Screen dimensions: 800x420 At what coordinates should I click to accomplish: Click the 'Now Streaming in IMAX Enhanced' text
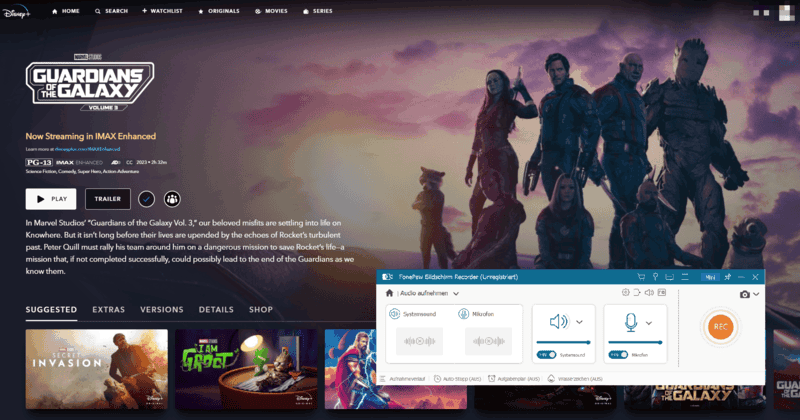[91, 136]
